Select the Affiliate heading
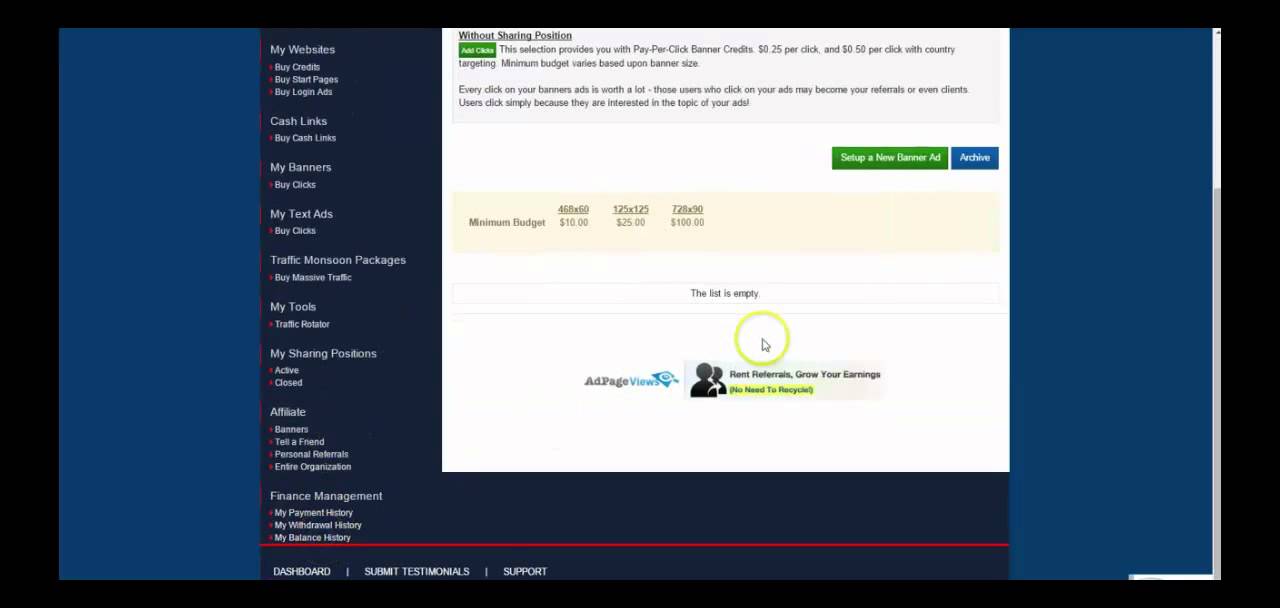The width and height of the screenshot is (1280, 608). (x=288, y=411)
